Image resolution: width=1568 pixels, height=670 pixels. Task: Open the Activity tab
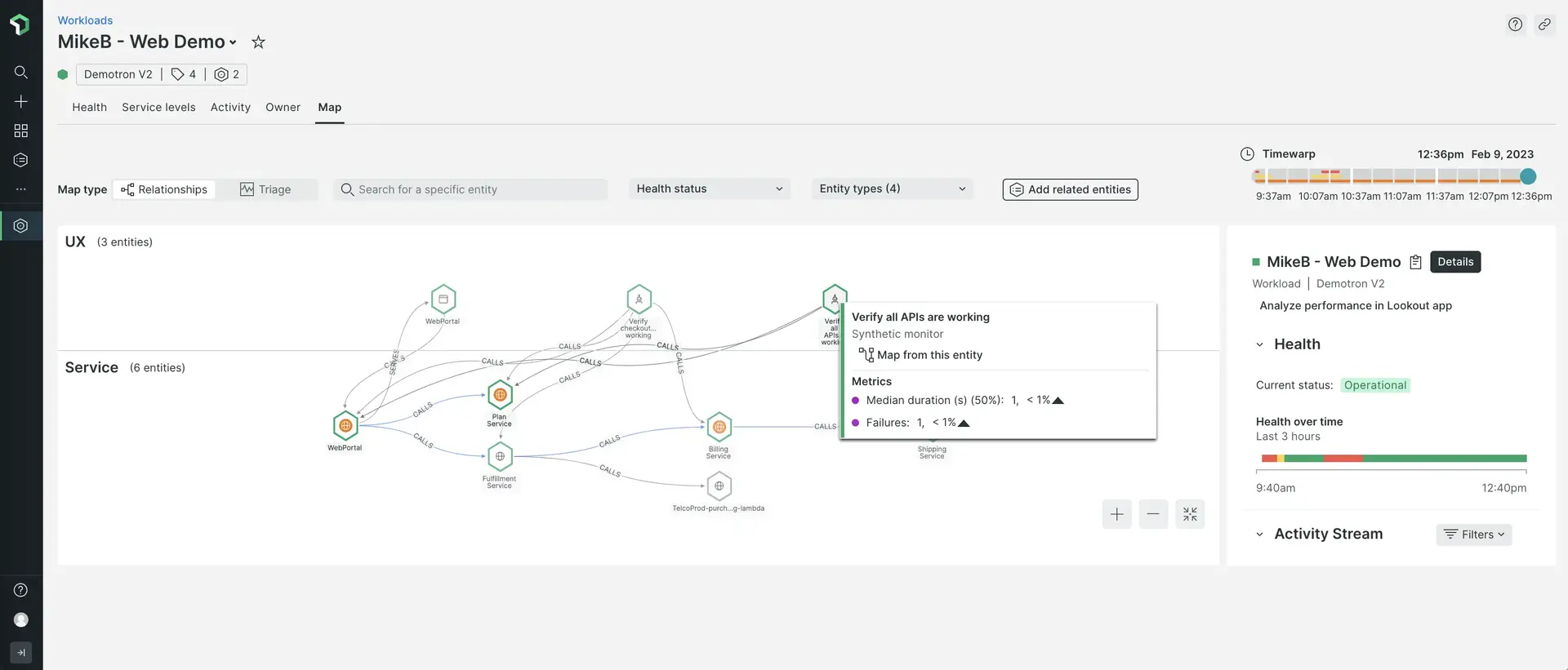230,107
